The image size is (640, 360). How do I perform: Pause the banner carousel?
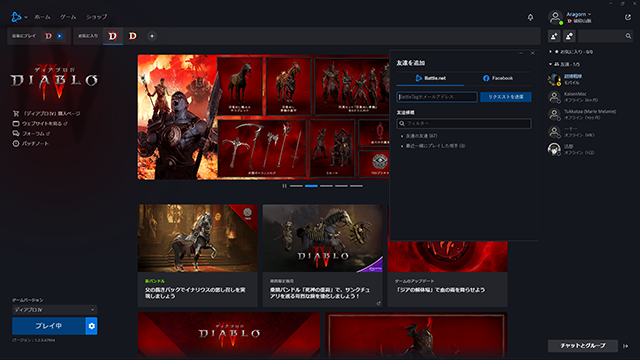click(284, 186)
